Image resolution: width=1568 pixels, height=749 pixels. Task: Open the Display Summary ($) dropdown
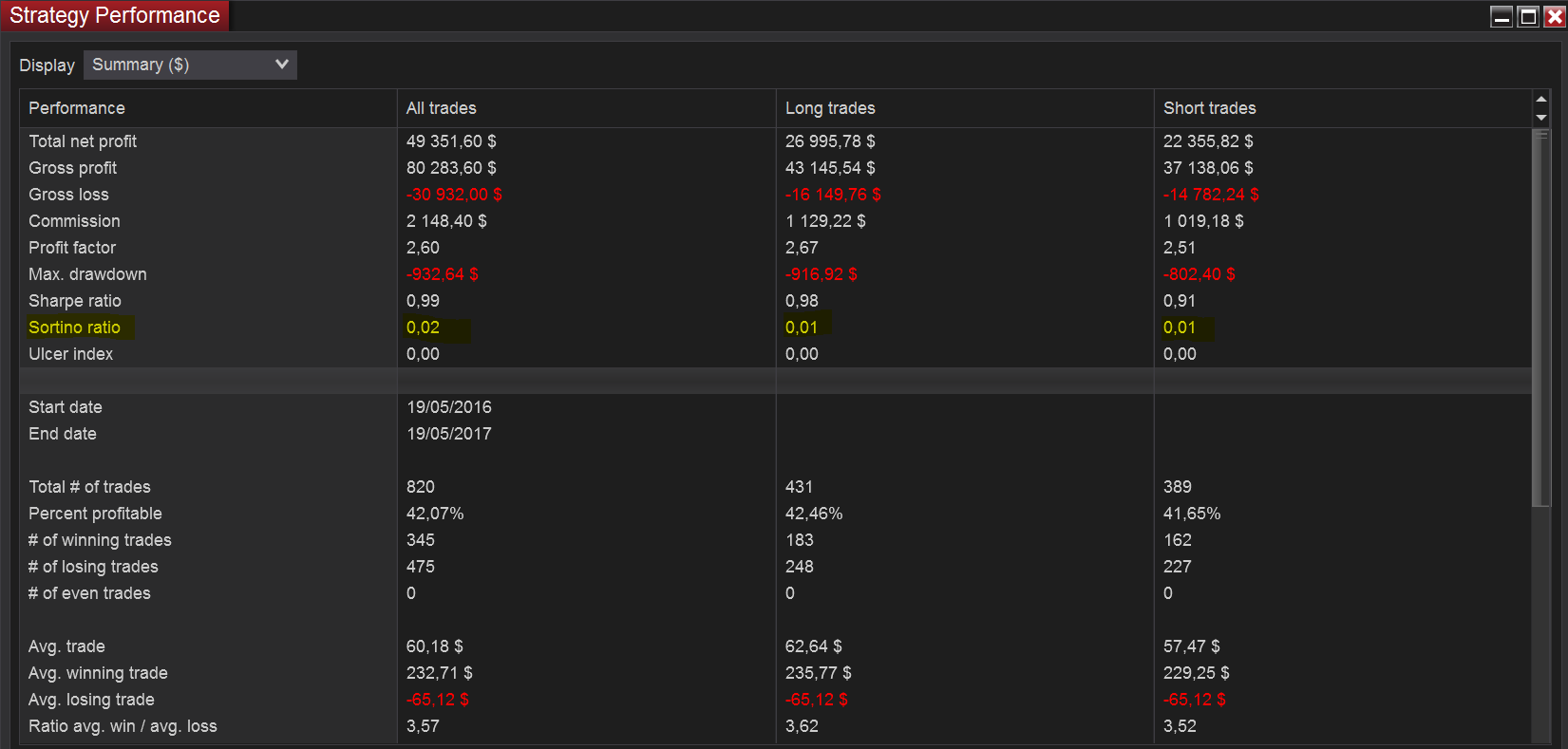coord(190,65)
